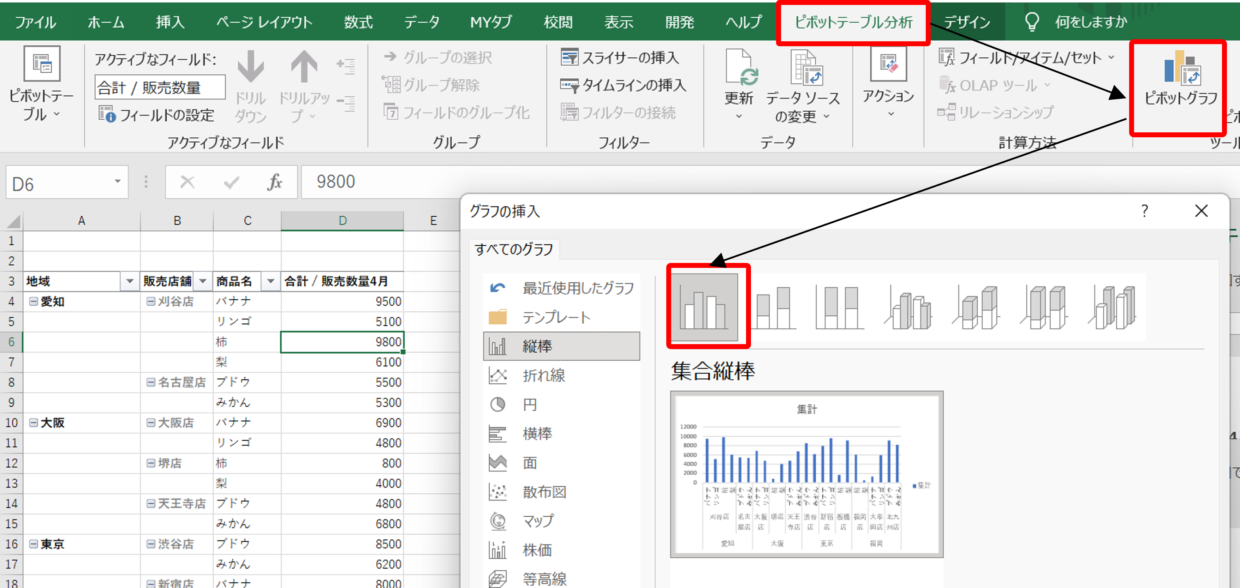Click the 更新 refresh icon
This screenshot has width=1240, height=588.
(x=739, y=69)
